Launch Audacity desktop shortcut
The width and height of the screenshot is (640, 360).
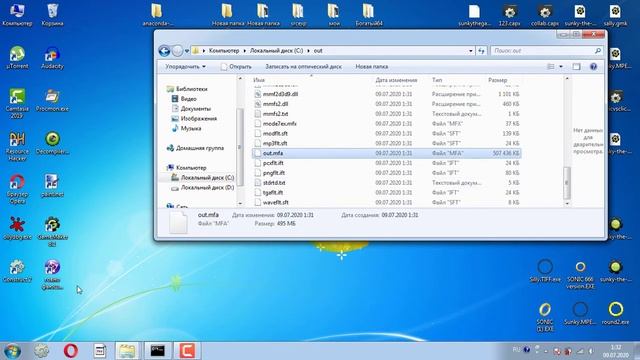[52, 57]
